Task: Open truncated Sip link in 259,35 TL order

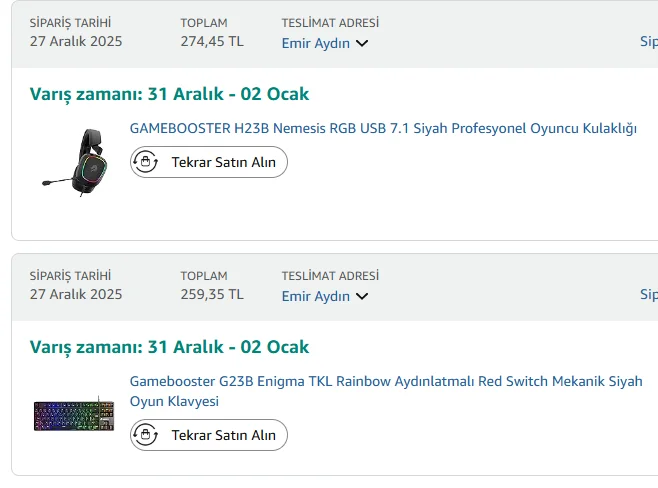Action: coord(648,295)
